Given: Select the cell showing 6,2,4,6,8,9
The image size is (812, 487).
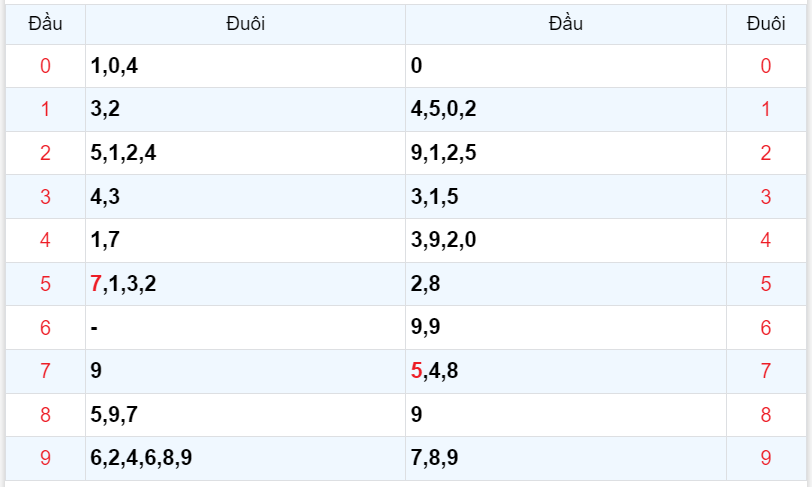Looking at the screenshot, I should [141, 458].
